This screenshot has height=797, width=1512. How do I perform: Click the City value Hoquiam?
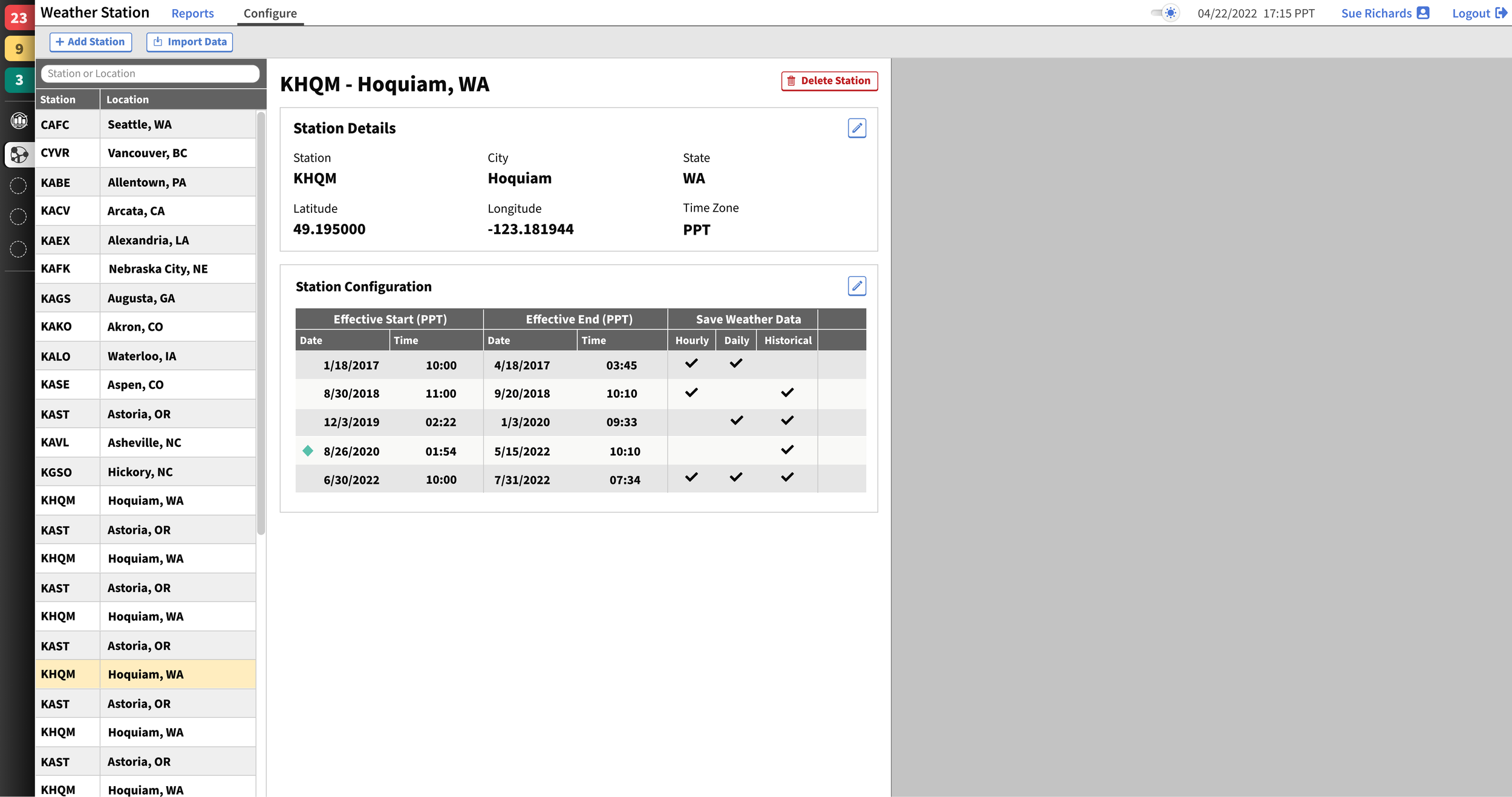(520, 178)
